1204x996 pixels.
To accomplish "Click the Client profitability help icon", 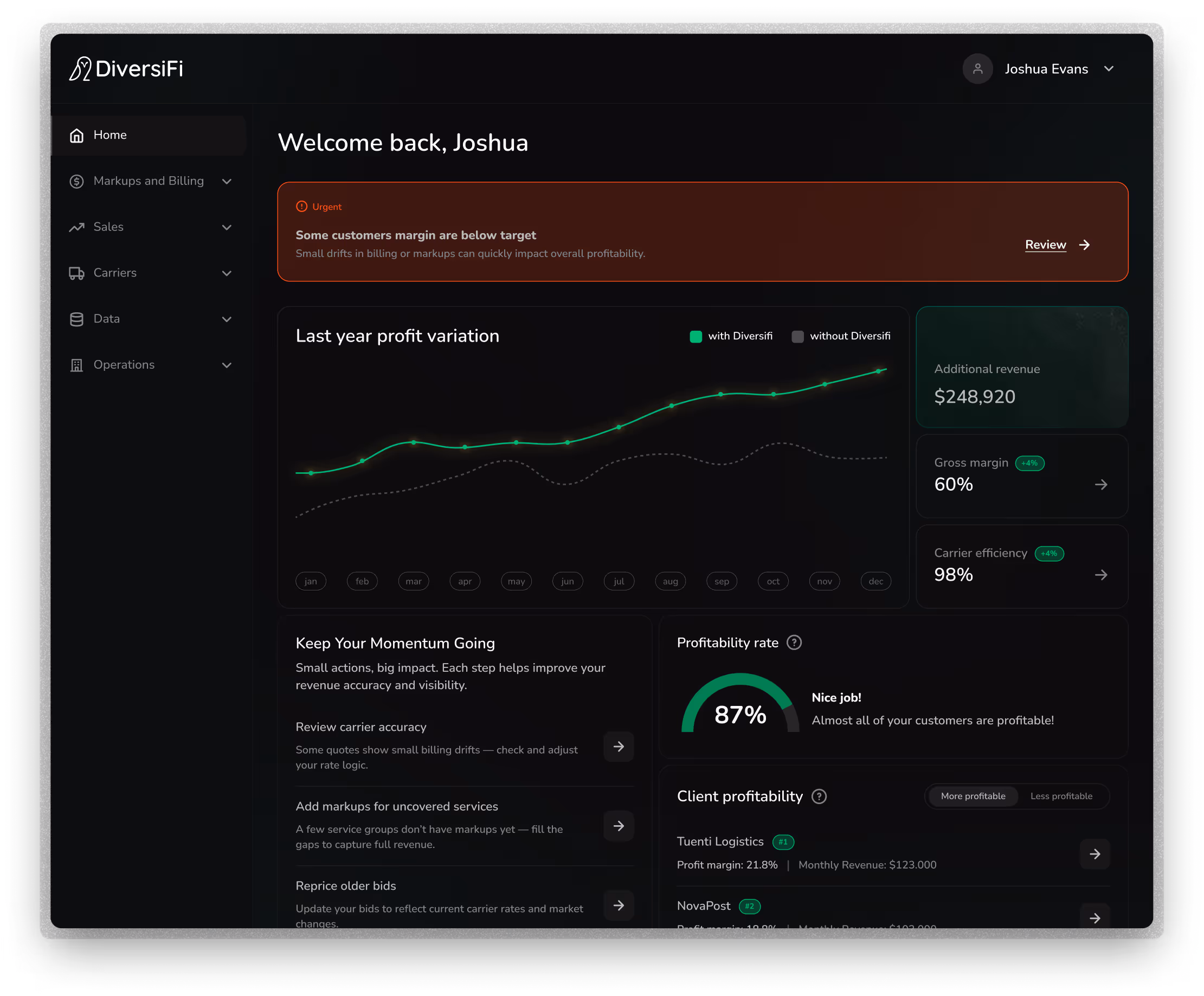I will pos(819,796).
